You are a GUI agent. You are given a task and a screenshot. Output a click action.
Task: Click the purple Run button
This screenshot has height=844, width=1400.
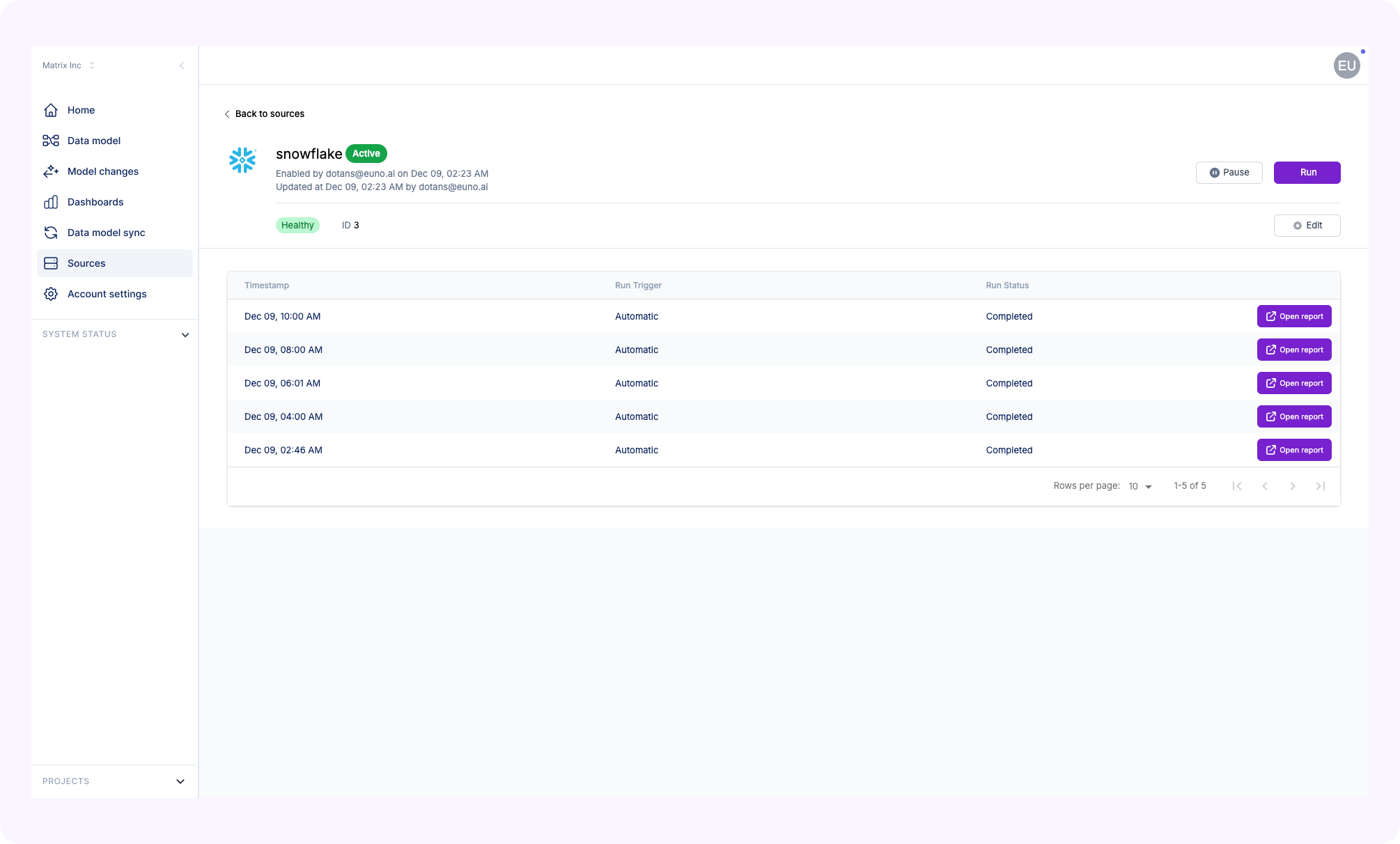tap(1307, 173)
